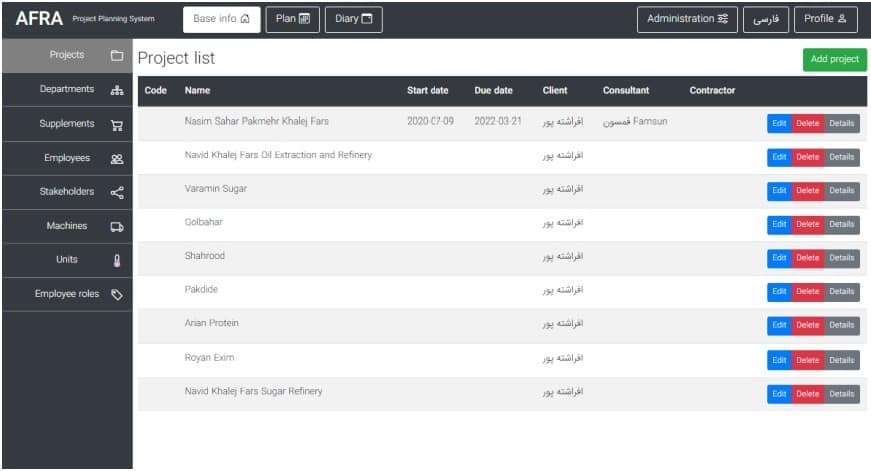View Details of Golbahar project
The width and height of the screenshot is (871, 471).
pos(842,224)
